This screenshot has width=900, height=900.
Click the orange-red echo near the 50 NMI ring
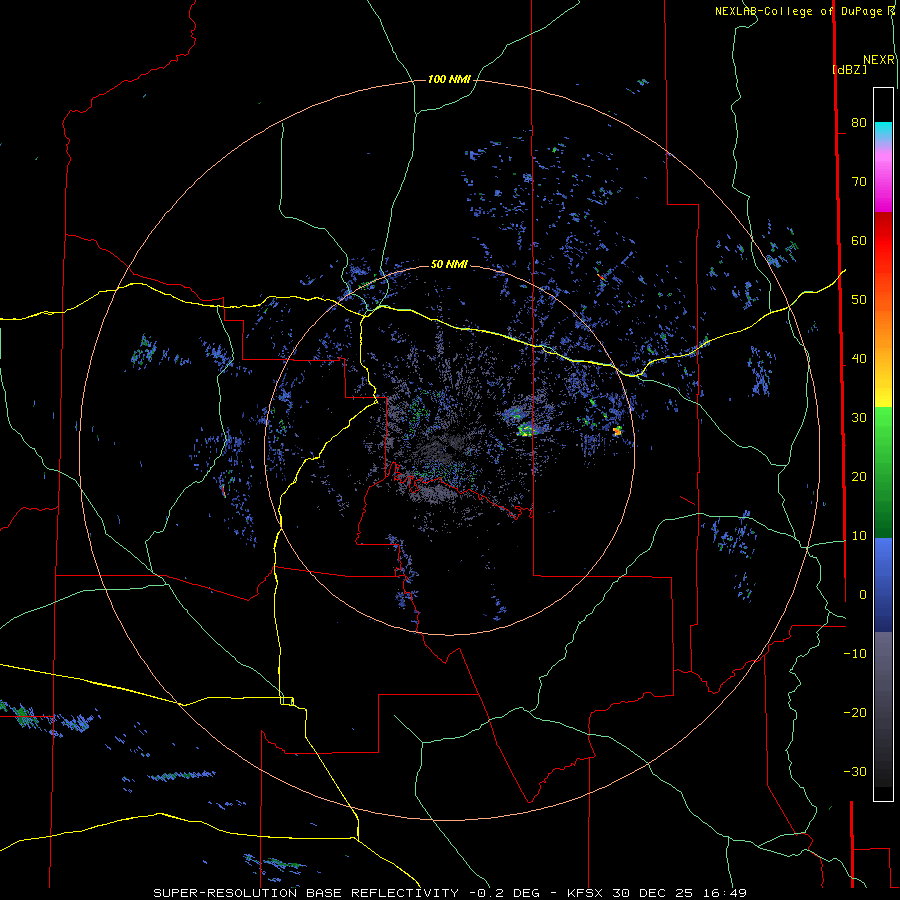[617, 430]
